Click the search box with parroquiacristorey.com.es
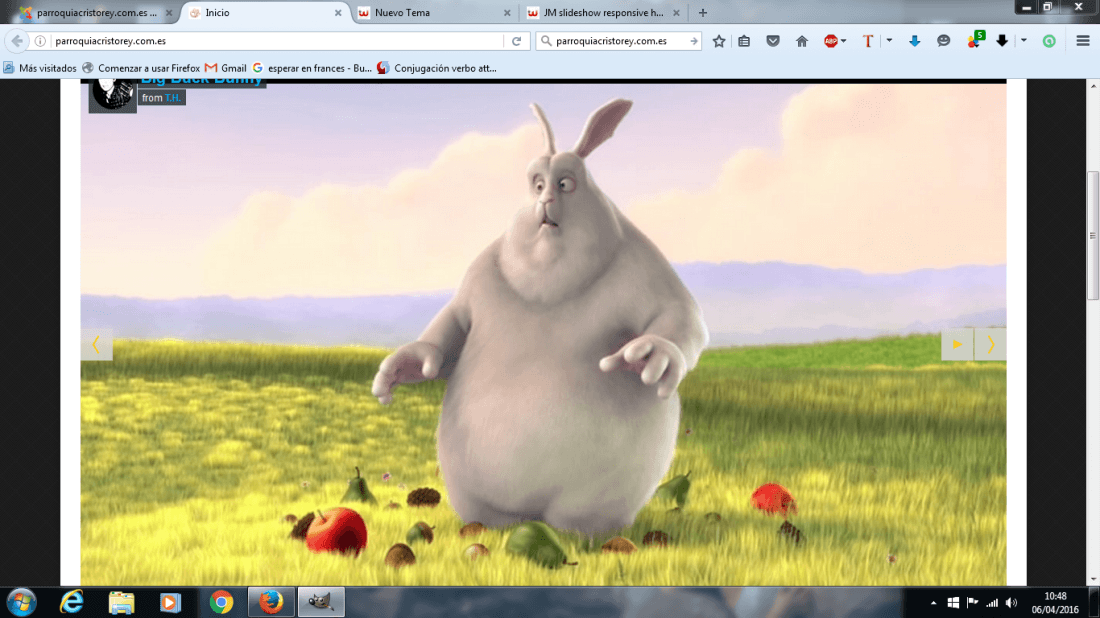Image resolution: width=1100 pixels, height=618 pixels. [617, 41]
